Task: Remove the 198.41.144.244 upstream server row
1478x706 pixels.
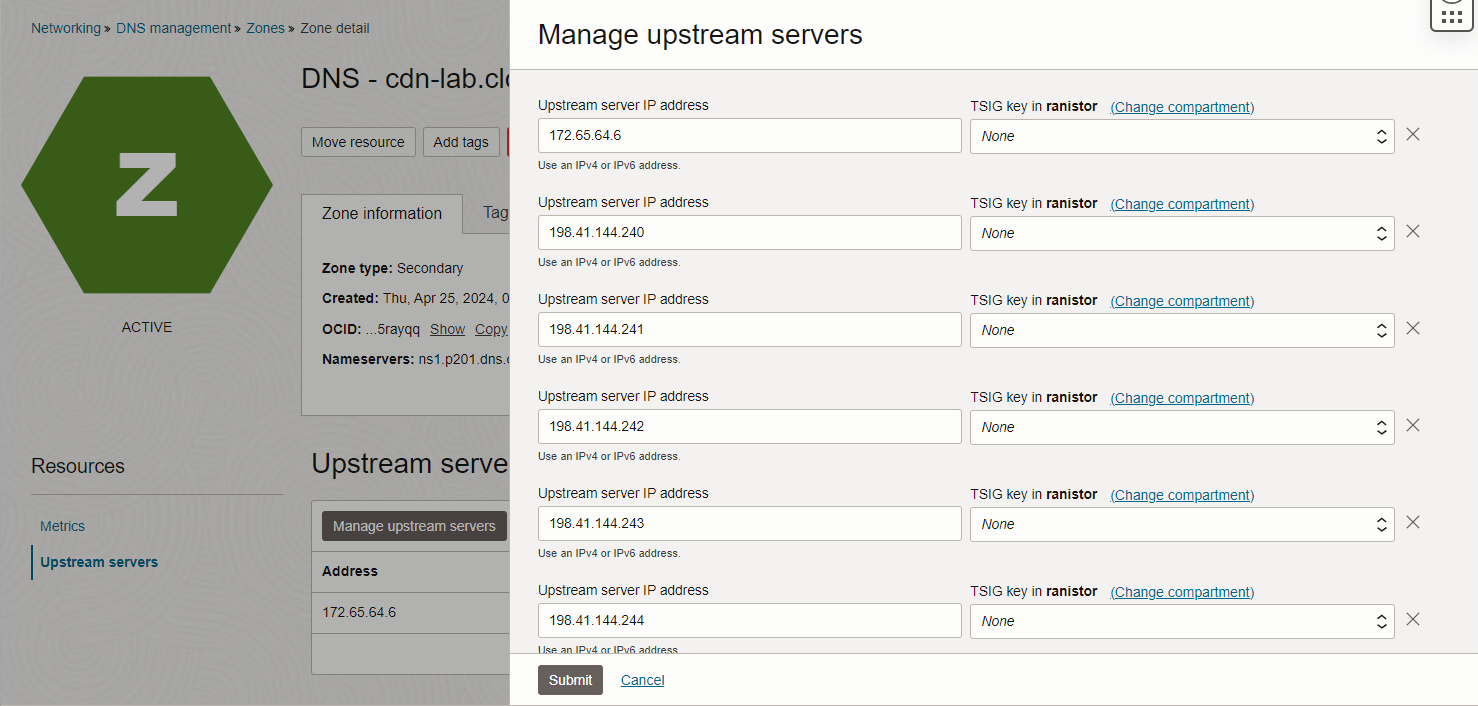Action: [x=1412, y=619]
